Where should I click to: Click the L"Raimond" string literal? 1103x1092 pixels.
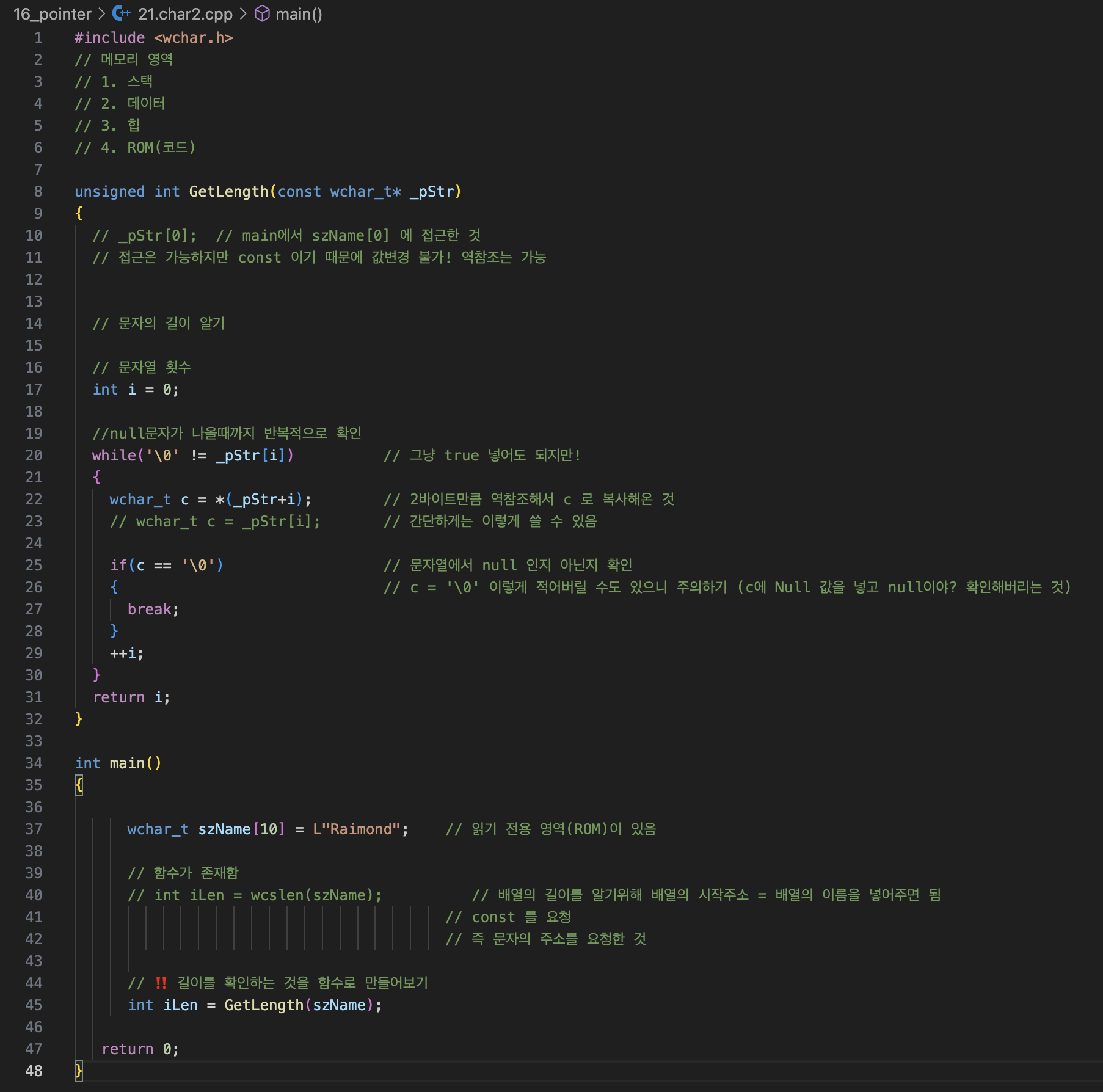[x=356, y=829]
